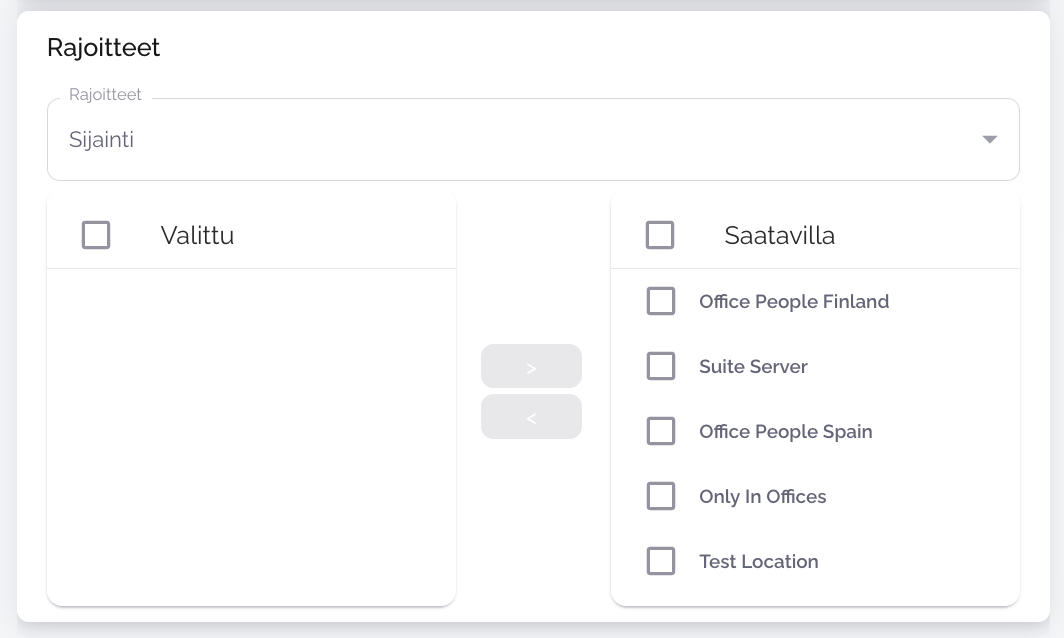The width and height of the screenshot is (1064, 638).
Task: Check the Suite Server checkbox
Action: pos(661,366)
